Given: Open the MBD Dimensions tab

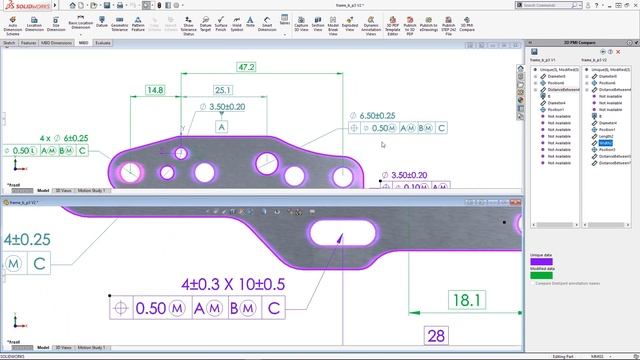Looking at the screenshot, I should click(x=57, y=43).
